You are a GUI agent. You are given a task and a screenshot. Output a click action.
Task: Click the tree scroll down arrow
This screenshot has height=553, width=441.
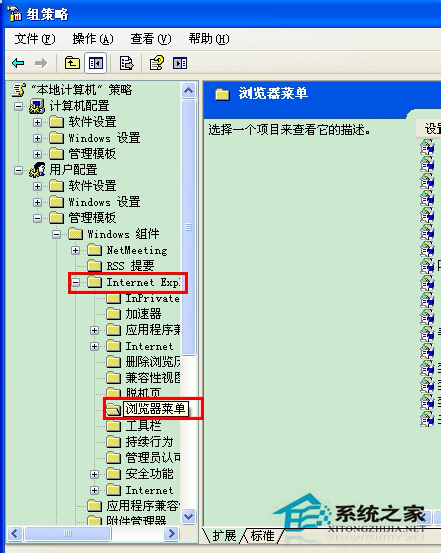188,517
